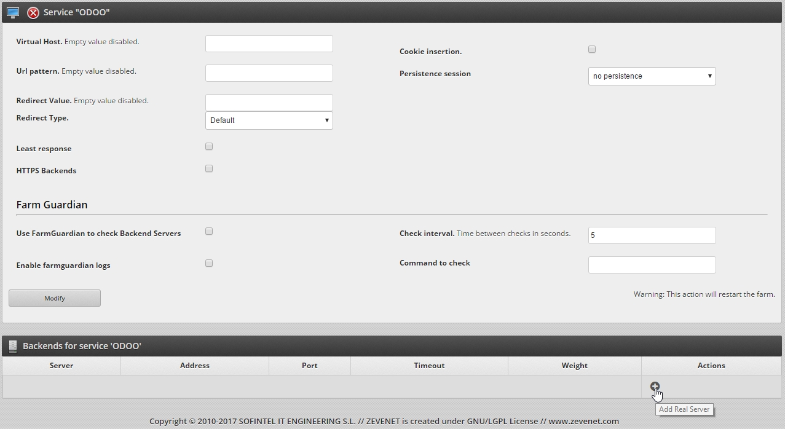
Task: Click the Server column header
Action: click(x=61, y=366)
